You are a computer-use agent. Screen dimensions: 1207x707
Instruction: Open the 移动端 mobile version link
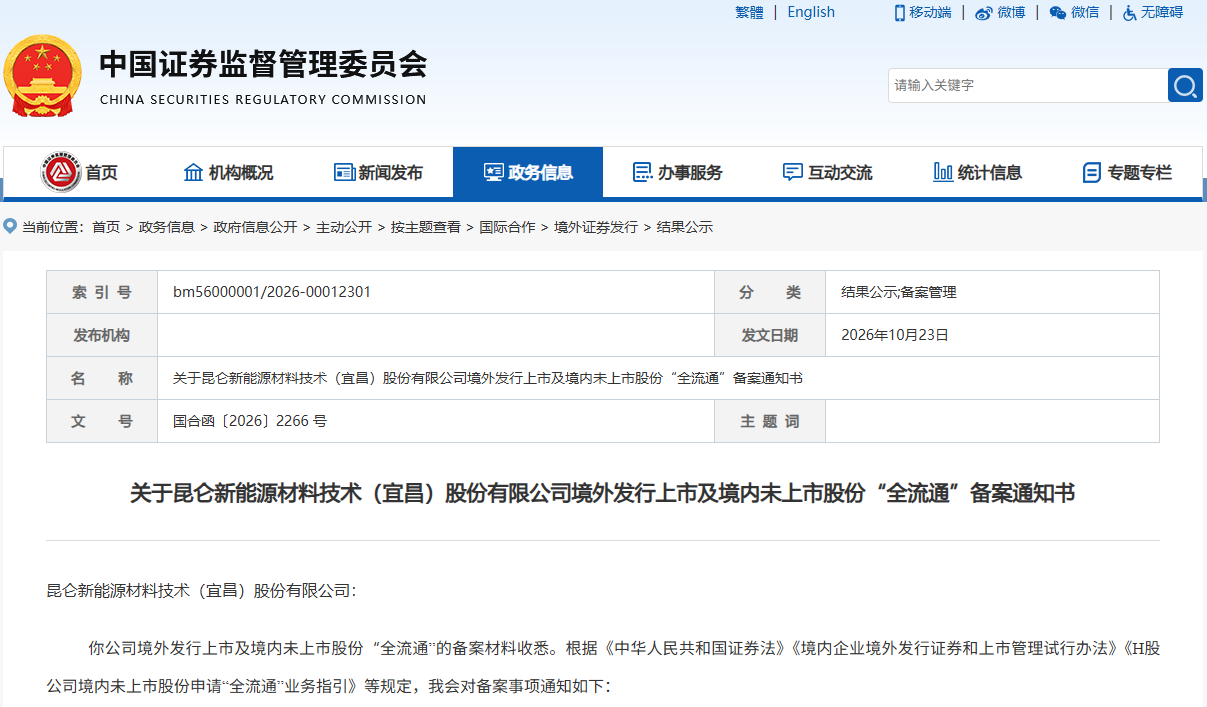tap(930, 12)
